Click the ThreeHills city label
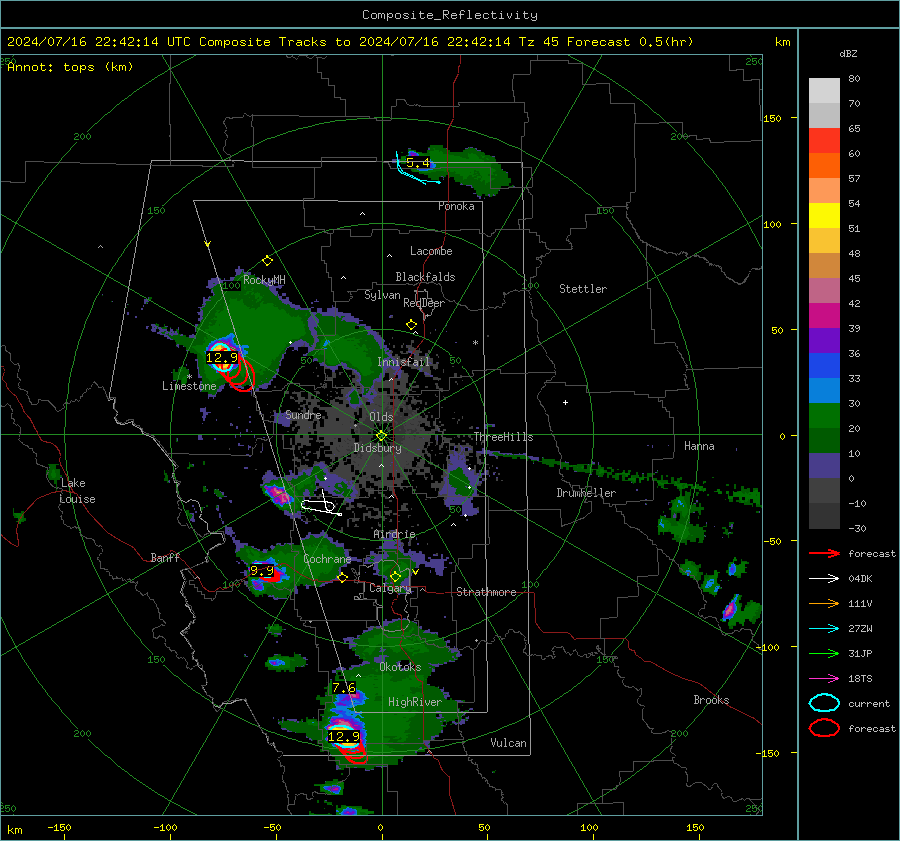Image resolution: width=900 pixels, height=841 pixels. [x=503, y=437]
